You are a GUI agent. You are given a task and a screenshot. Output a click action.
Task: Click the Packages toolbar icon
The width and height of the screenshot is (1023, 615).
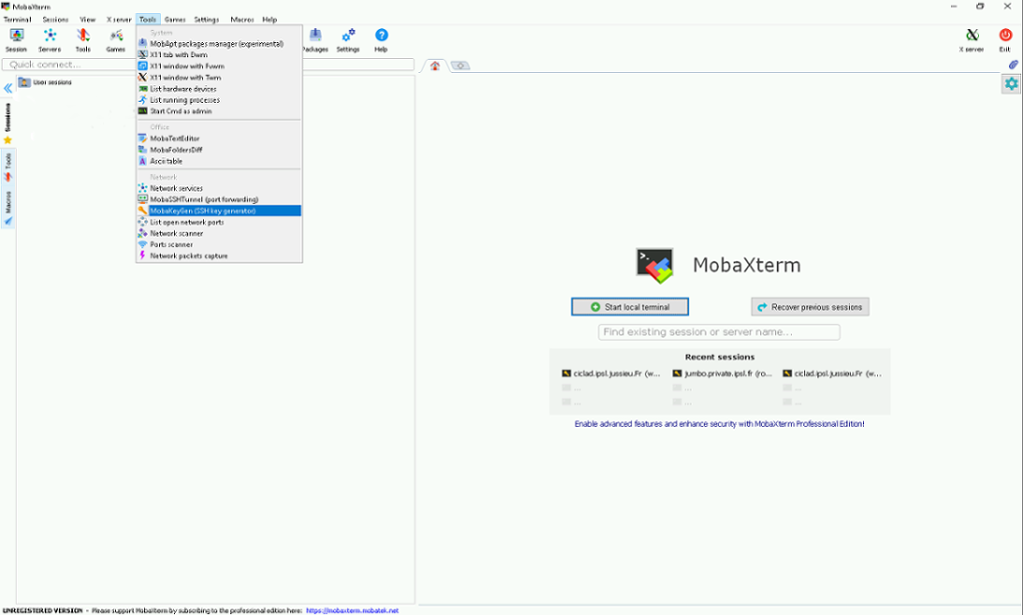[315, 40]
